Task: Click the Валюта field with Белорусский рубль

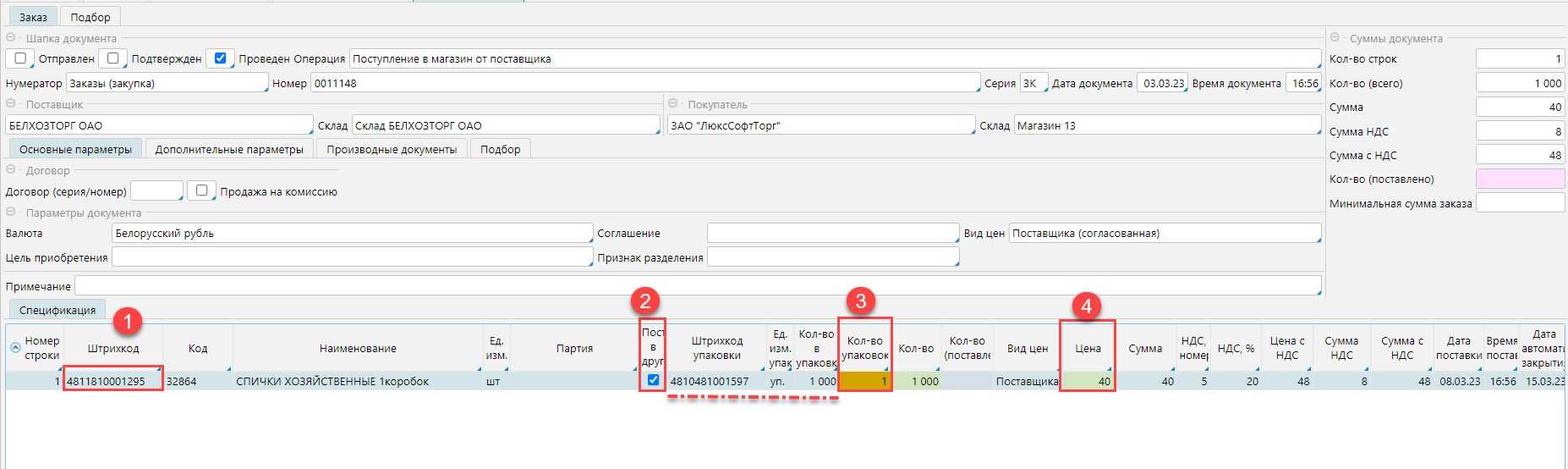Action: 352,234
